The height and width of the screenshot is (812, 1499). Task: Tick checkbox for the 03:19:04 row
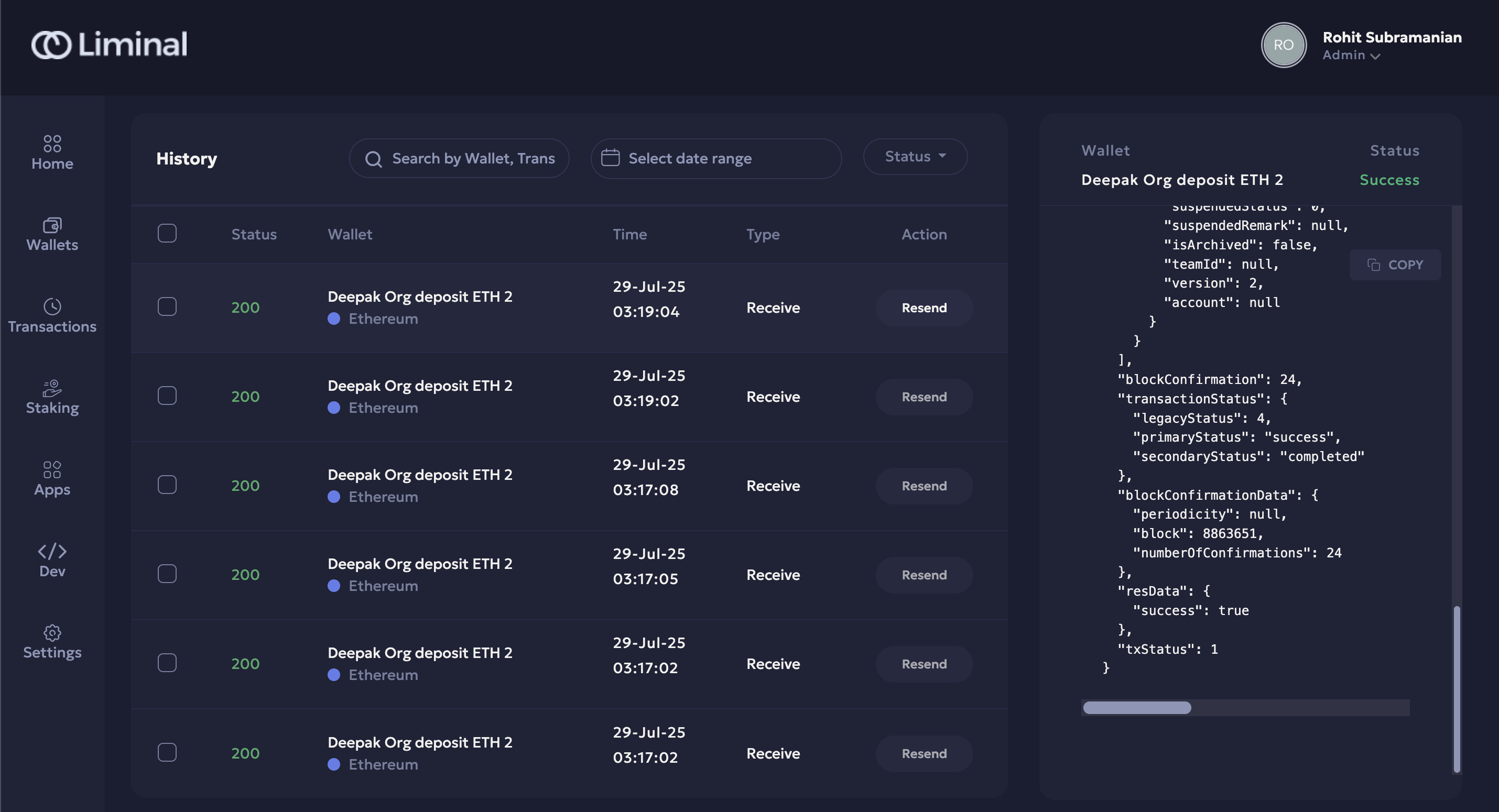(167, 306)
